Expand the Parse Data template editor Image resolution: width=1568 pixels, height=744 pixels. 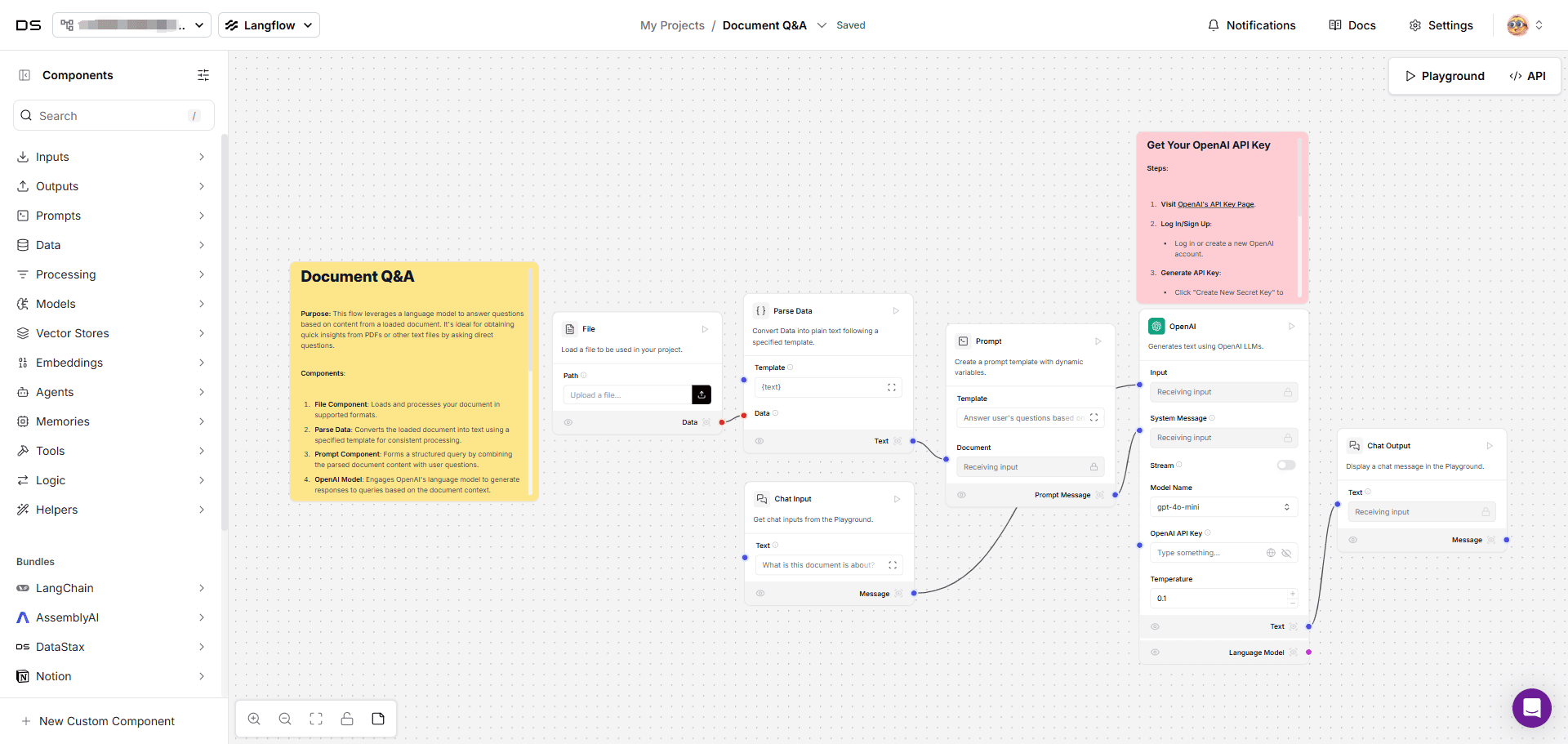pos(892,388)
